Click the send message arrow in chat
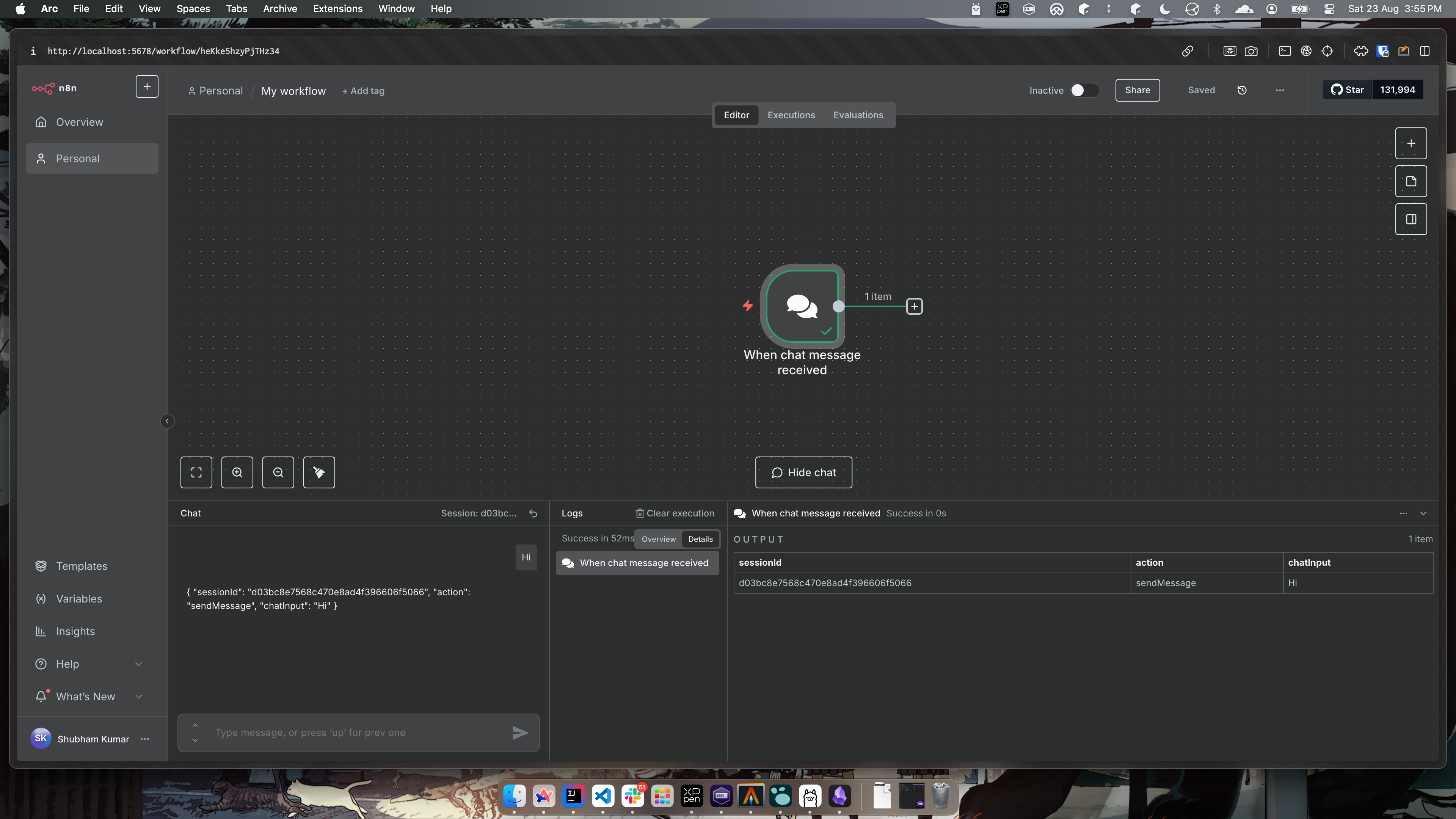 tap(521, 733)
